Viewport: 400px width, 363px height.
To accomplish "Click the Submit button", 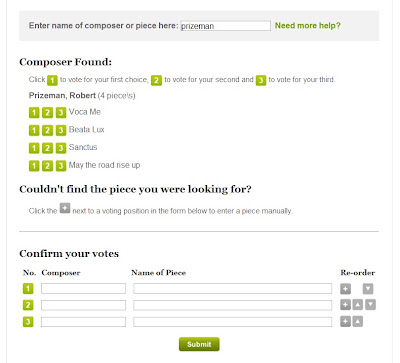I will [199, 344].
